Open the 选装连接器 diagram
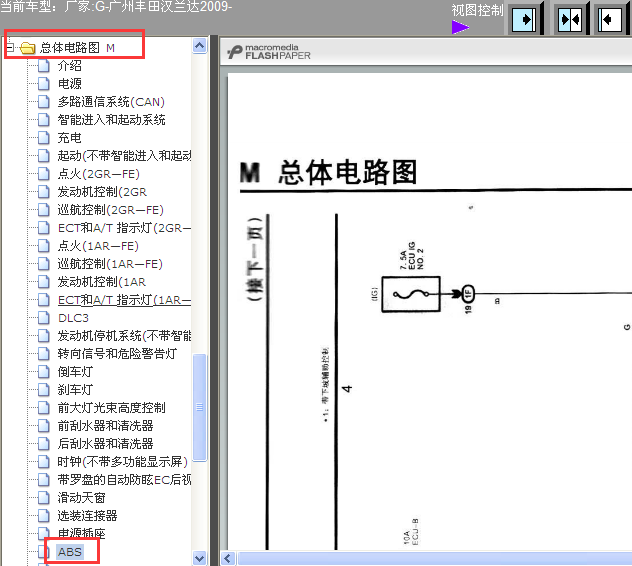This screenshot has height=566, width=632. (87, 516)
